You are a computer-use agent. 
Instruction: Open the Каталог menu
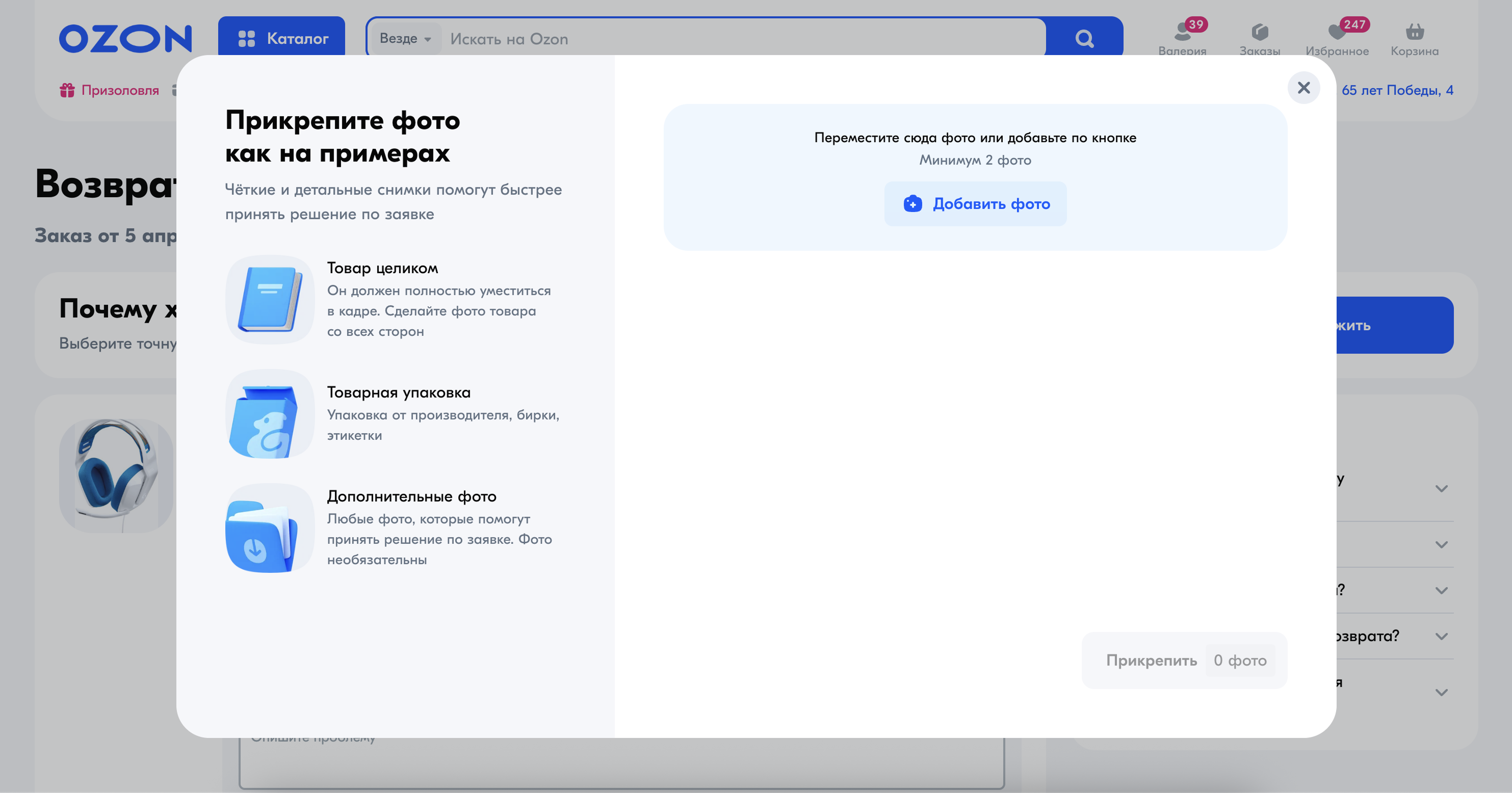coord(282,38)
